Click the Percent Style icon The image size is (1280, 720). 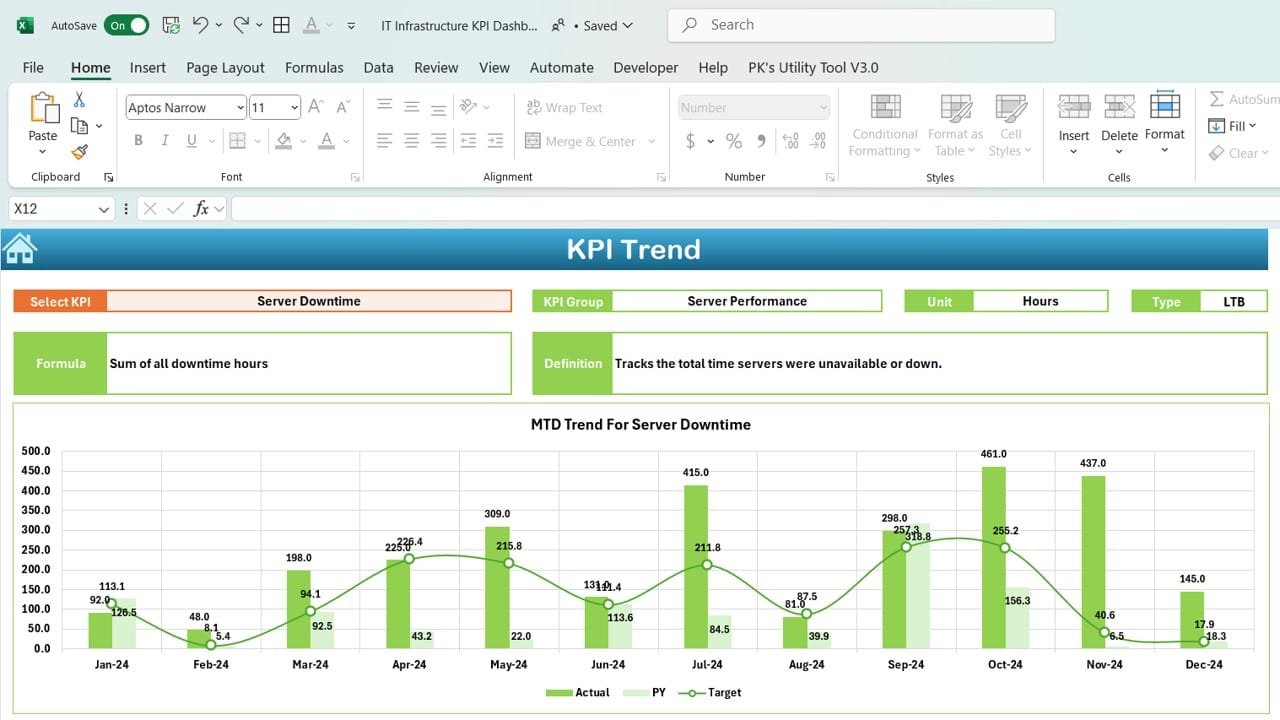(734, 141)
